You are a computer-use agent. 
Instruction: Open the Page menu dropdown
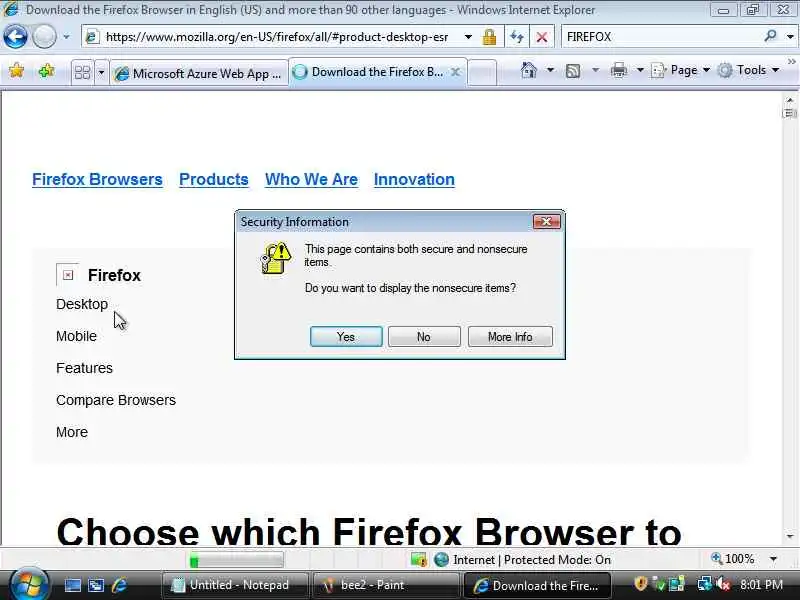click(x=680, y=70)
